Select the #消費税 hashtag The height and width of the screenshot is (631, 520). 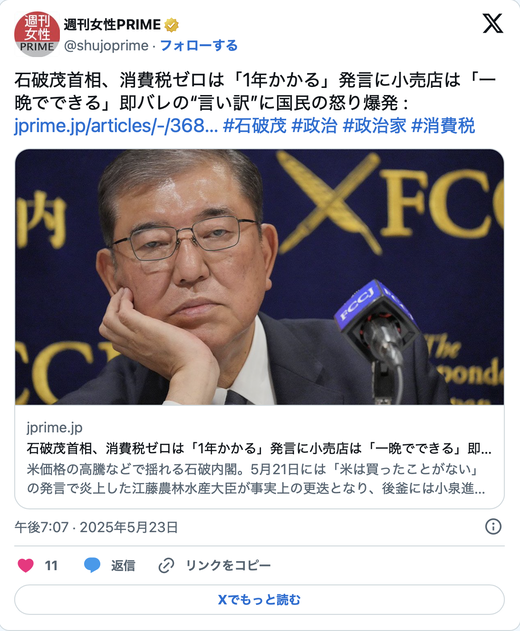pyautogui.click(x=443, y=126)
